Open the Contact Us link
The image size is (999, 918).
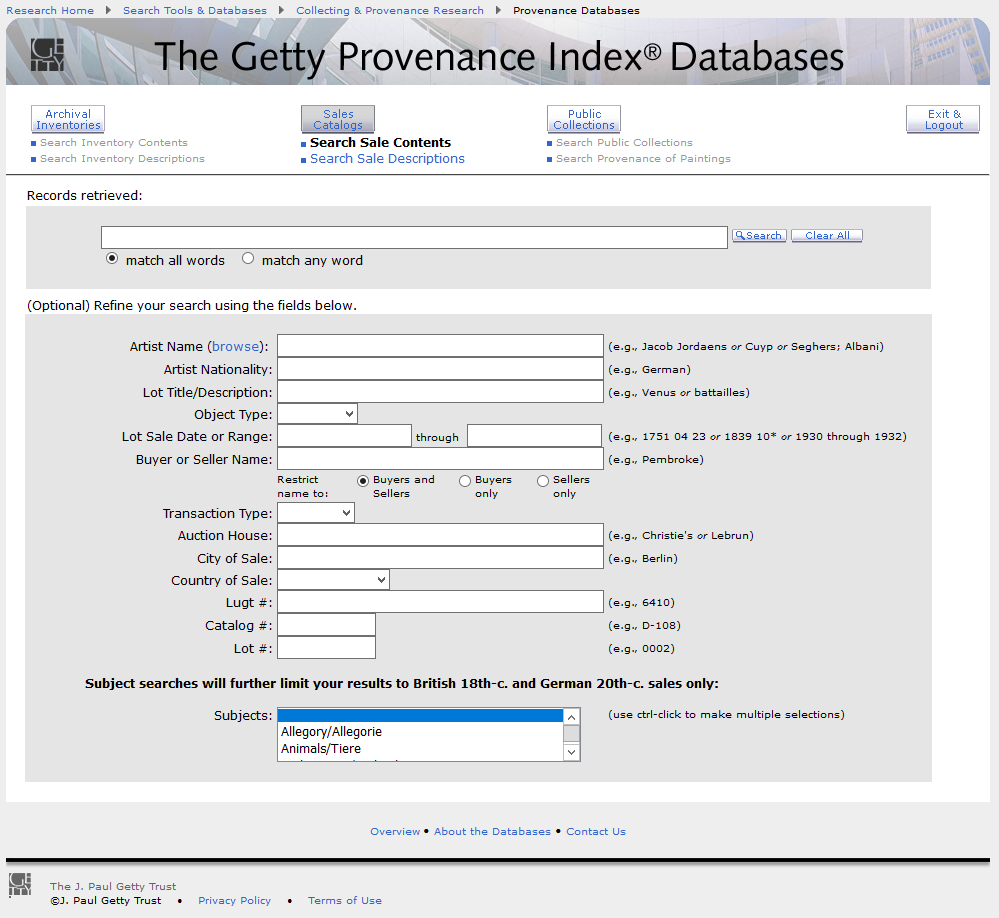(x=596, y=831)
